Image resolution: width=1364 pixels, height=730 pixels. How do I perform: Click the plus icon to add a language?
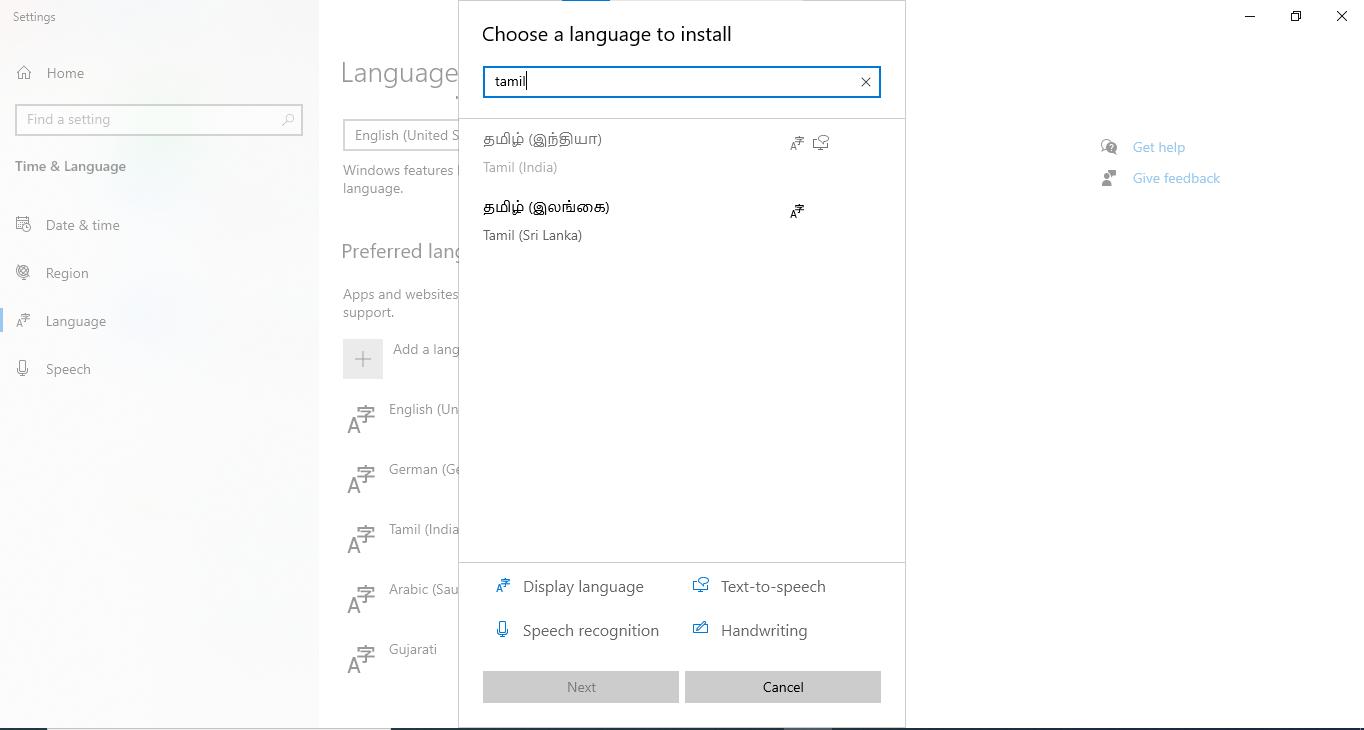(363, 359)
